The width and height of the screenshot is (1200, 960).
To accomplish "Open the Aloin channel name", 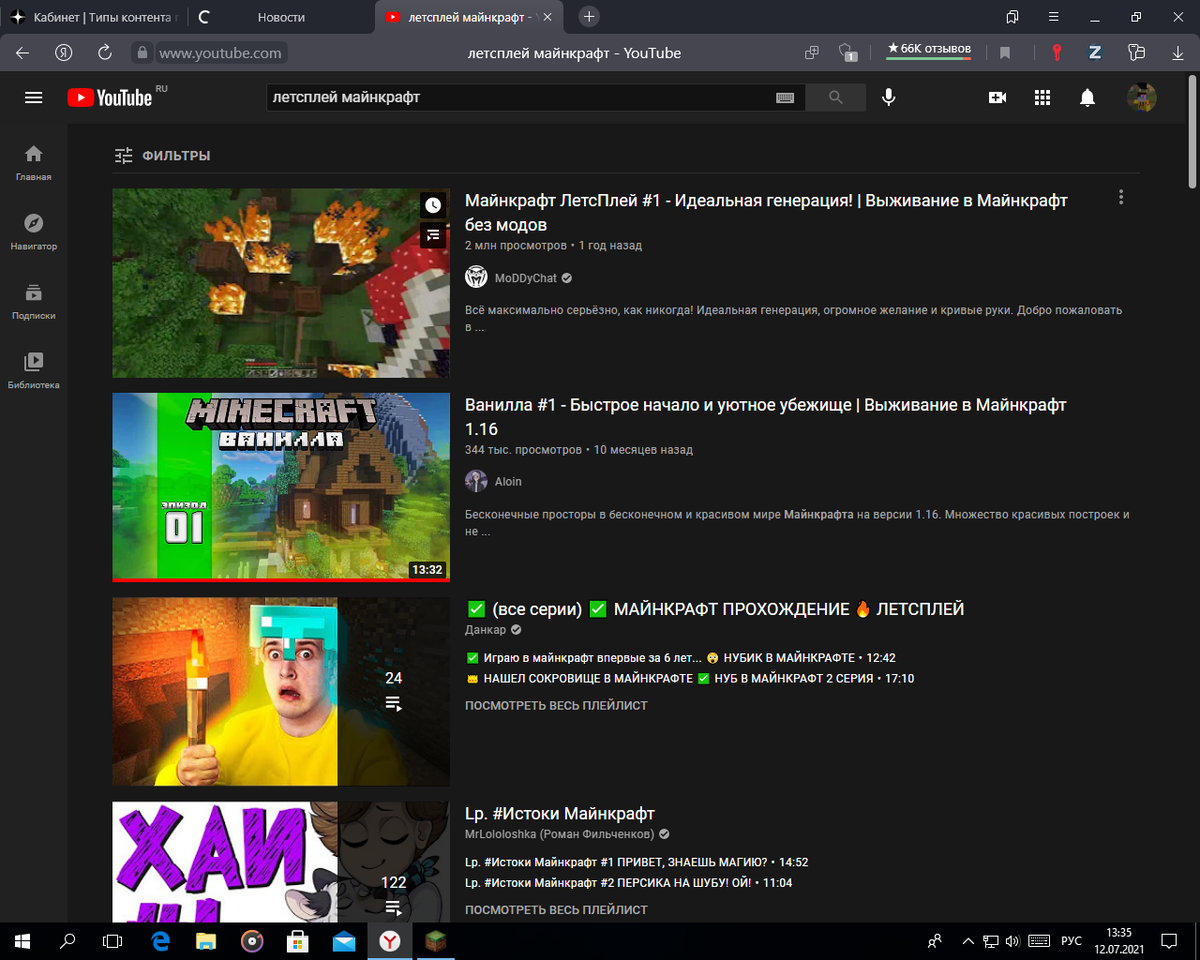I will point(508,481).
